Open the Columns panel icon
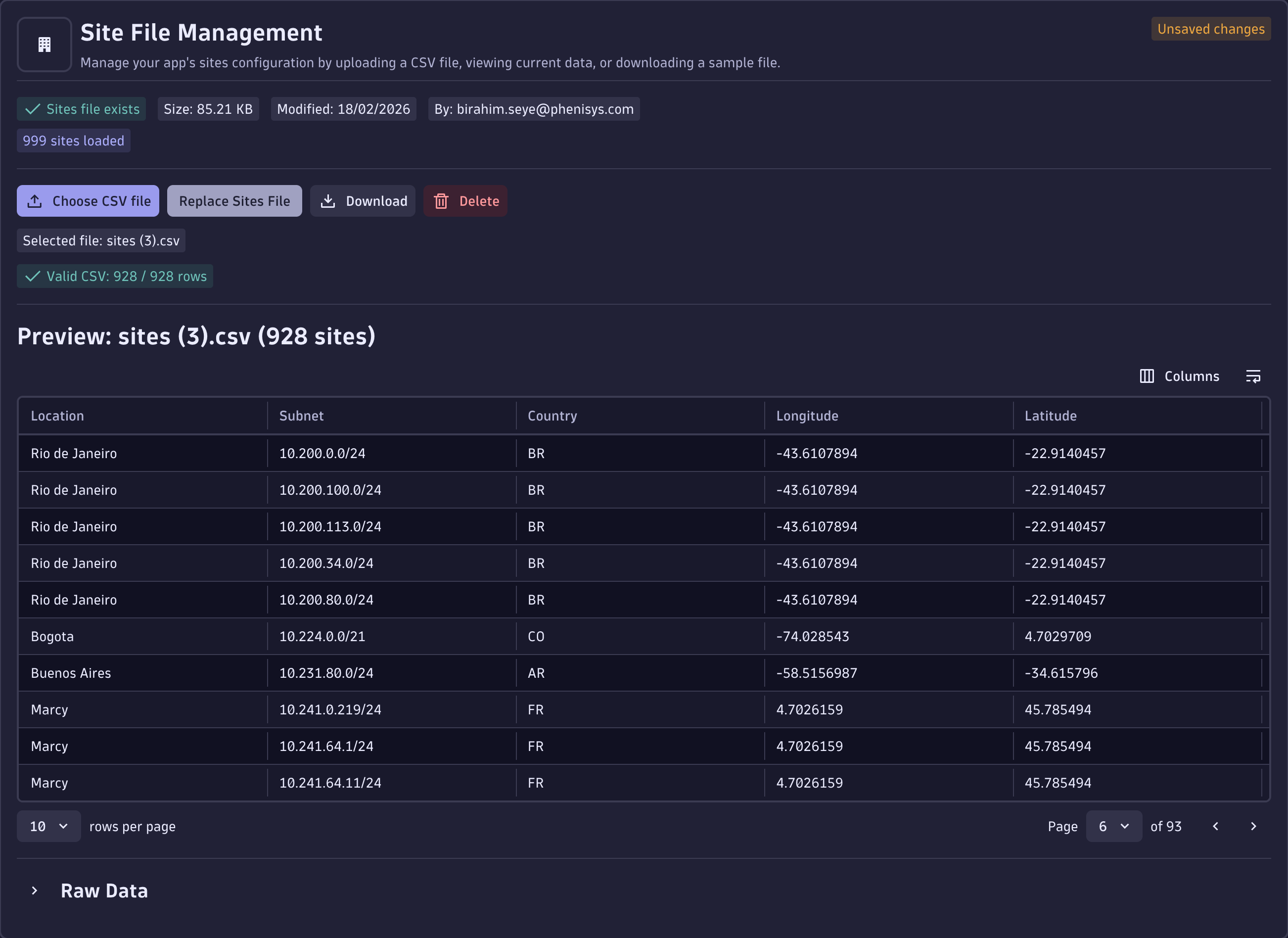The width and height of the screenshot is (1288, 938). 1147,375
